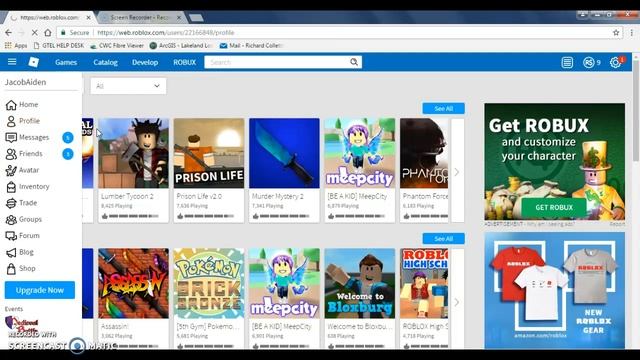Open Shop in the sidebar
The width and height of the screenshot is (640, 360).
pyautogui.click(x=20, y=269)
